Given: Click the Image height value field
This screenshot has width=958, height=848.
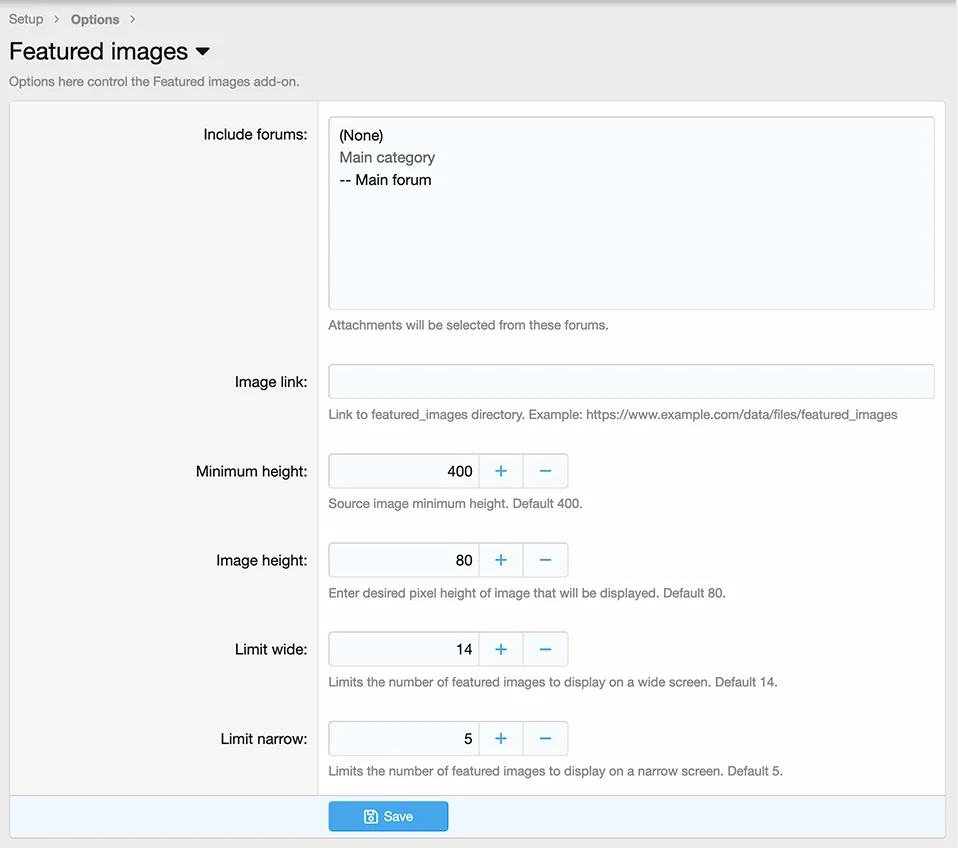Looking at the screenshot, I should (404, 560).
